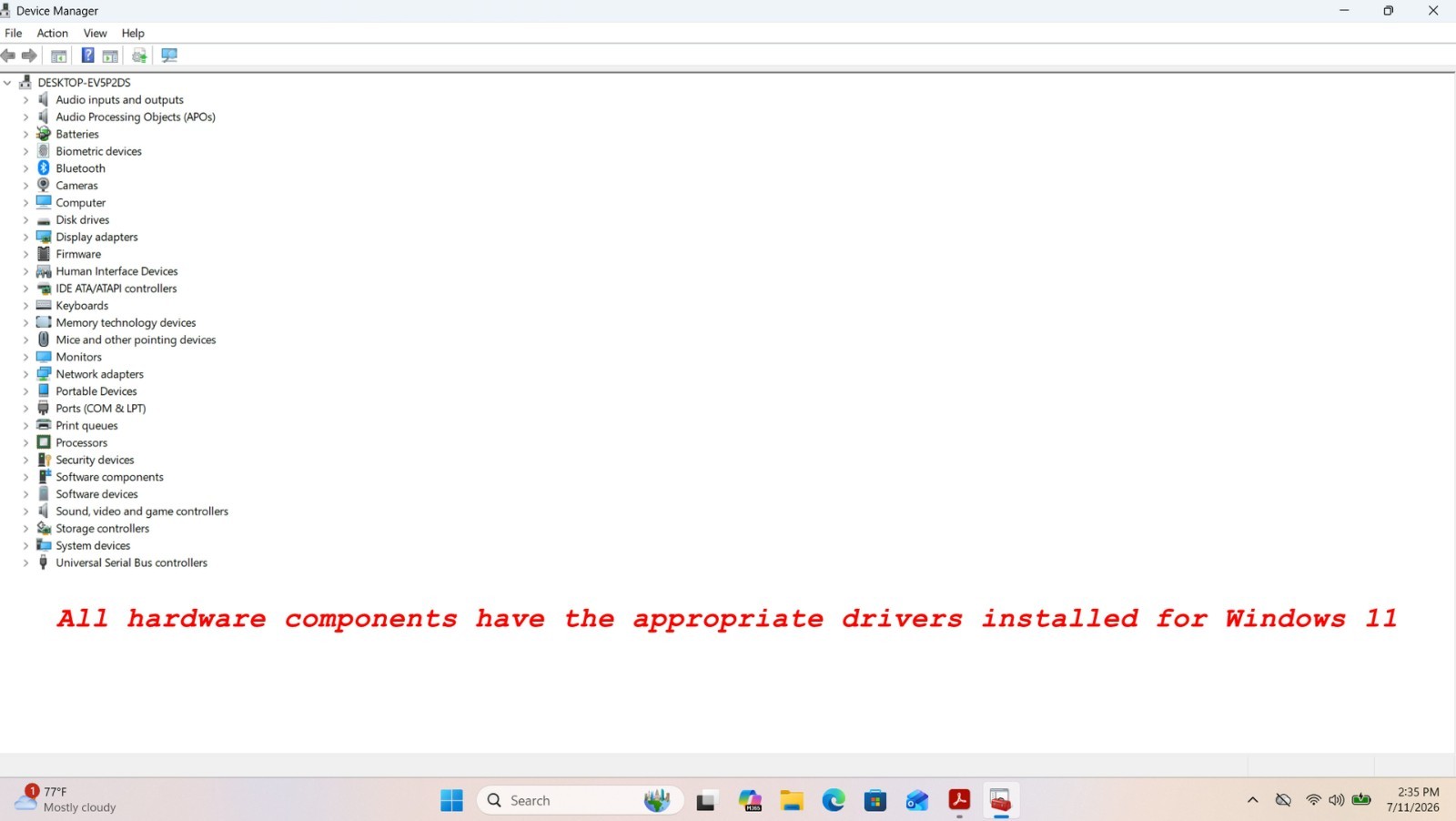1456x821 pixels.
Task: Click the Update device driver toolbar icon
Action: coord(139,56)
